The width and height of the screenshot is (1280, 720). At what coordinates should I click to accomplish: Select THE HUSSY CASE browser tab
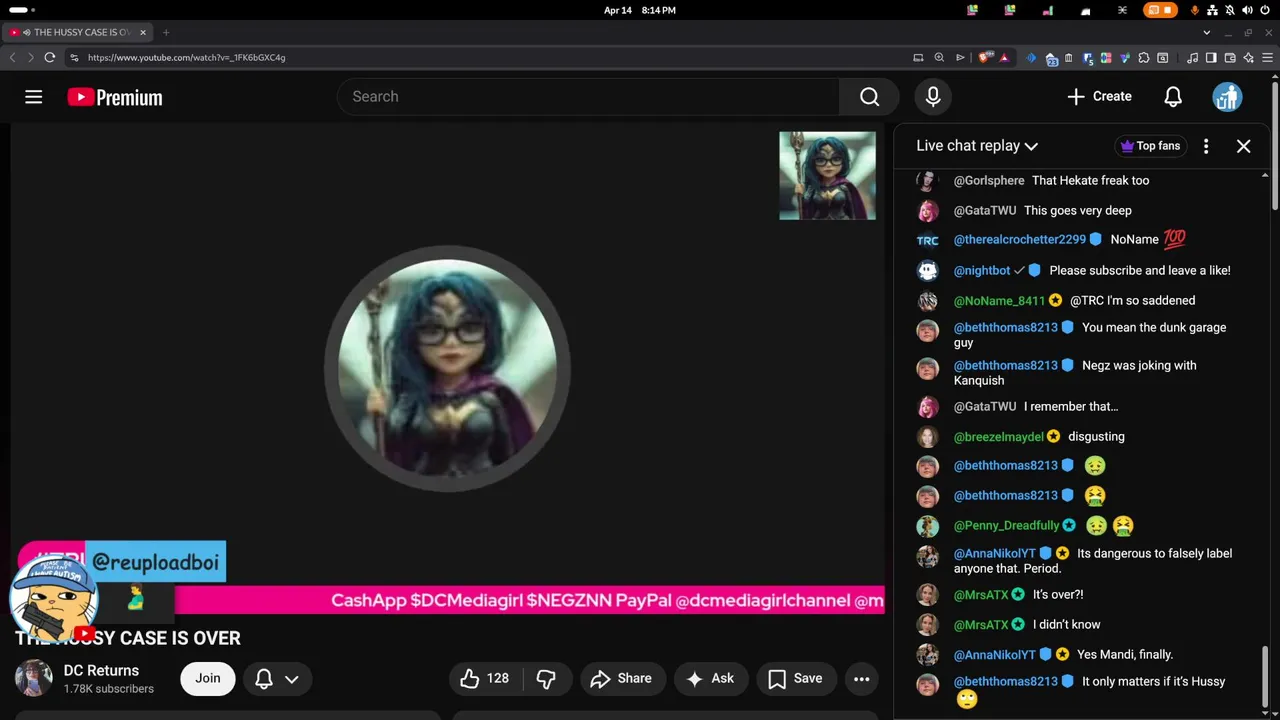pyautogui.click(x=80, y=32)
